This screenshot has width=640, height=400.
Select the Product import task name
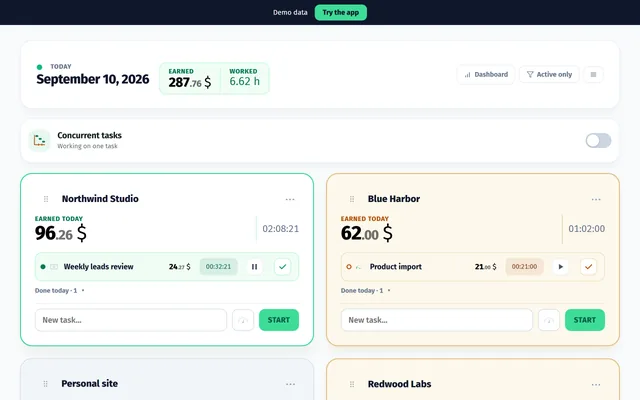coord(396,267)
